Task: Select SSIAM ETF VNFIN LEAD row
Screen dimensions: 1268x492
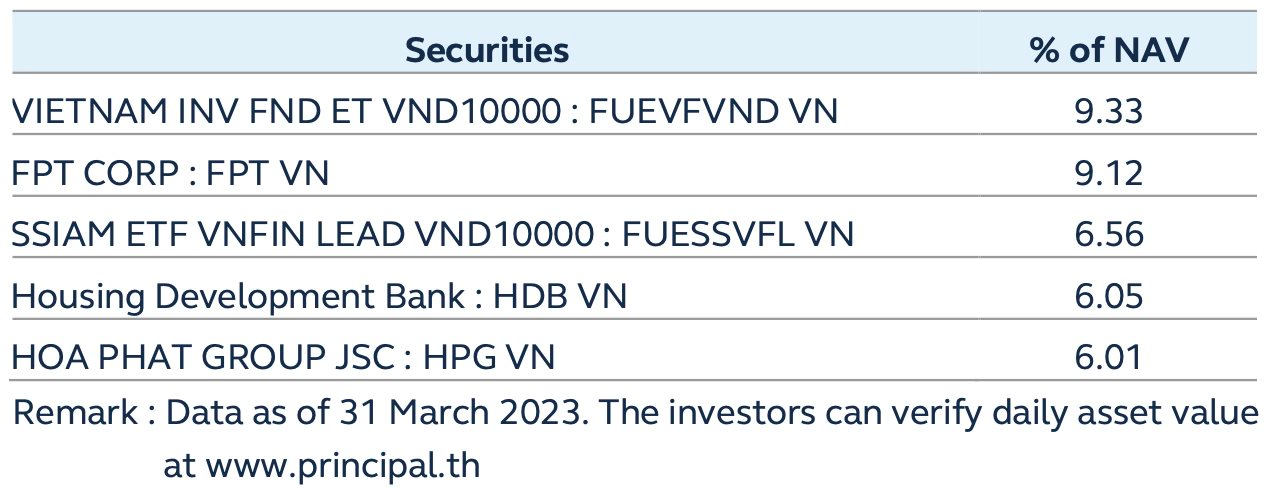Action: tap(634, 235)
